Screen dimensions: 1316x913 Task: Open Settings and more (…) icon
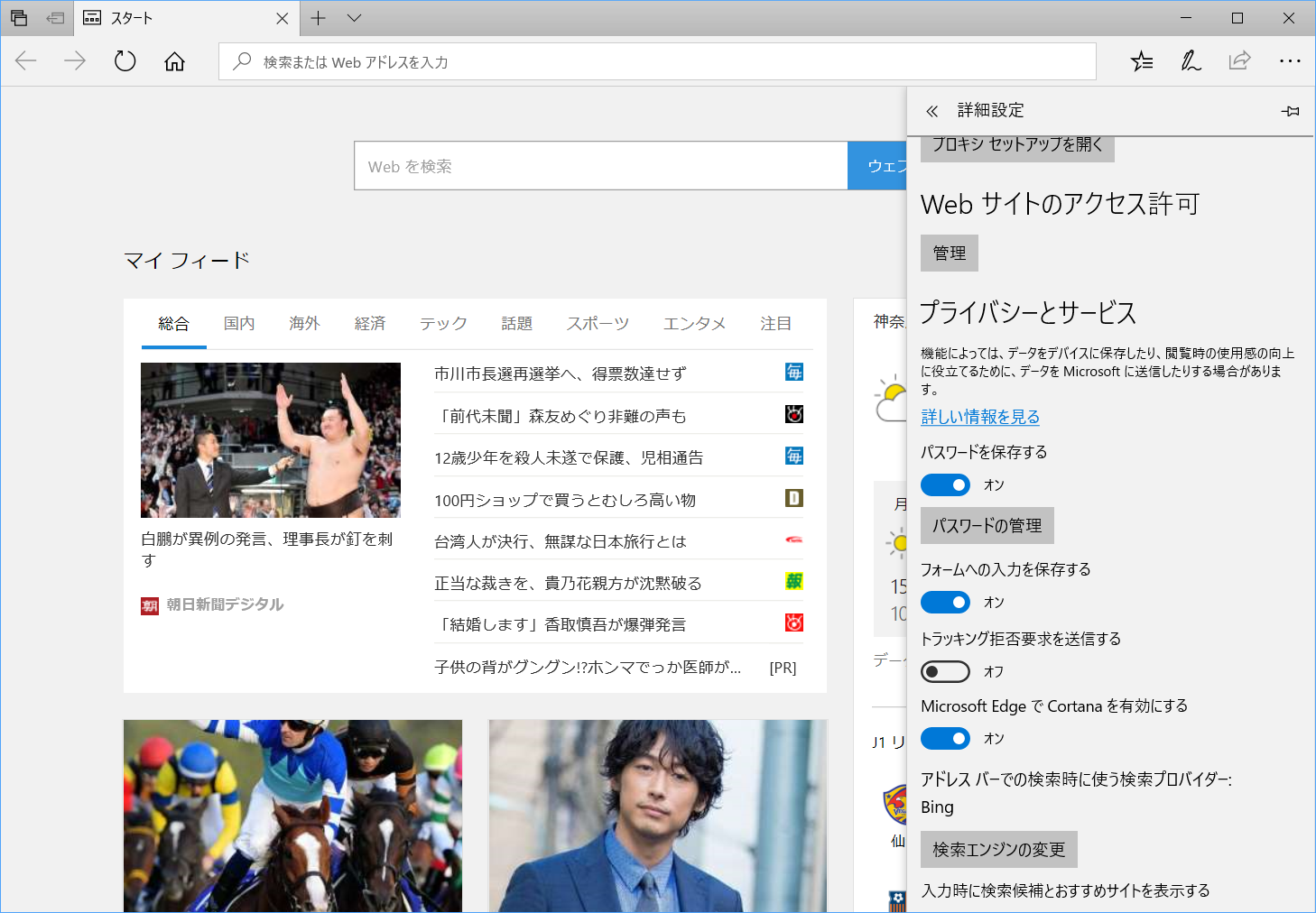point(1290,60)
